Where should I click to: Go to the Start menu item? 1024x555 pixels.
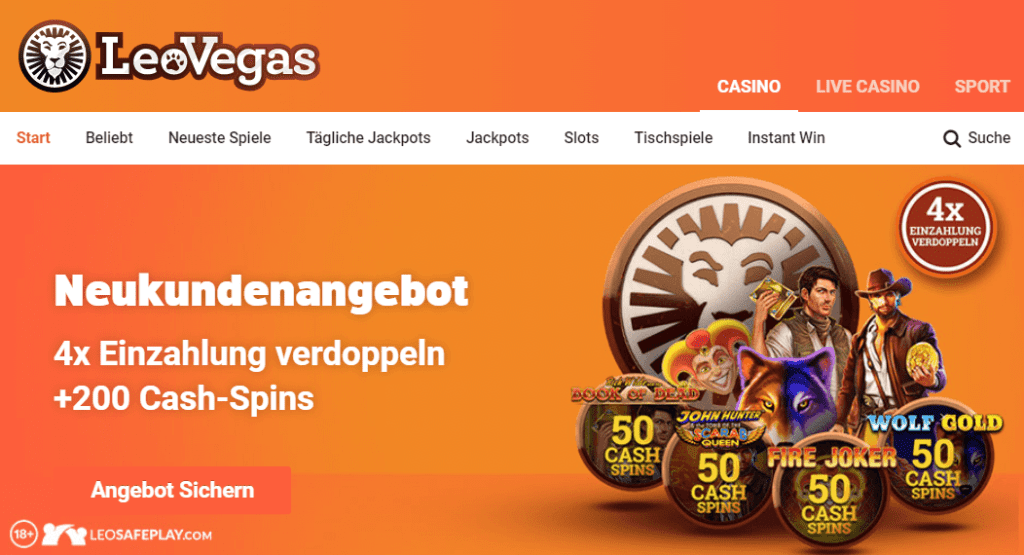[x=33, y=138]
